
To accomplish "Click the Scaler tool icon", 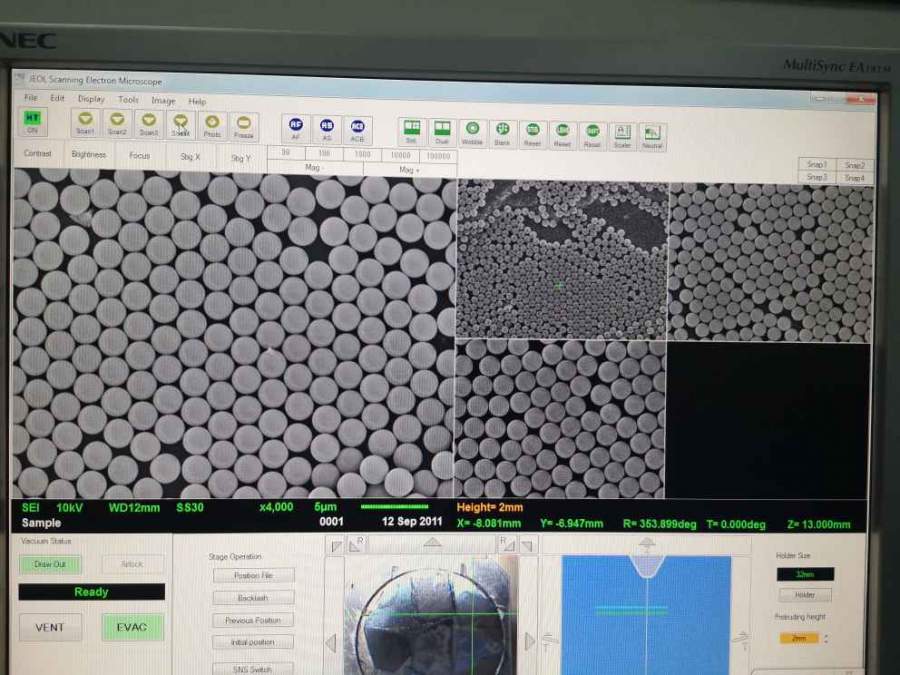I will point(622,136).
